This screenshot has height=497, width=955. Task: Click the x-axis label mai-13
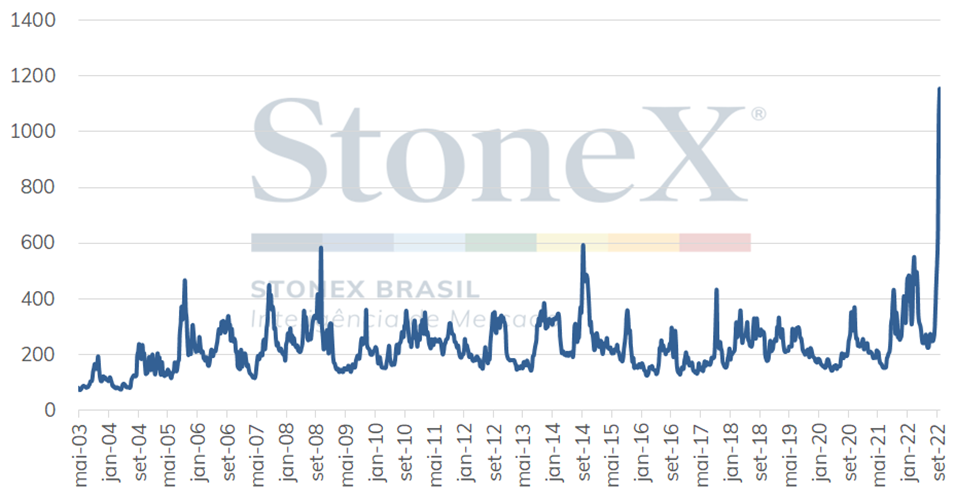coord(524,455)
